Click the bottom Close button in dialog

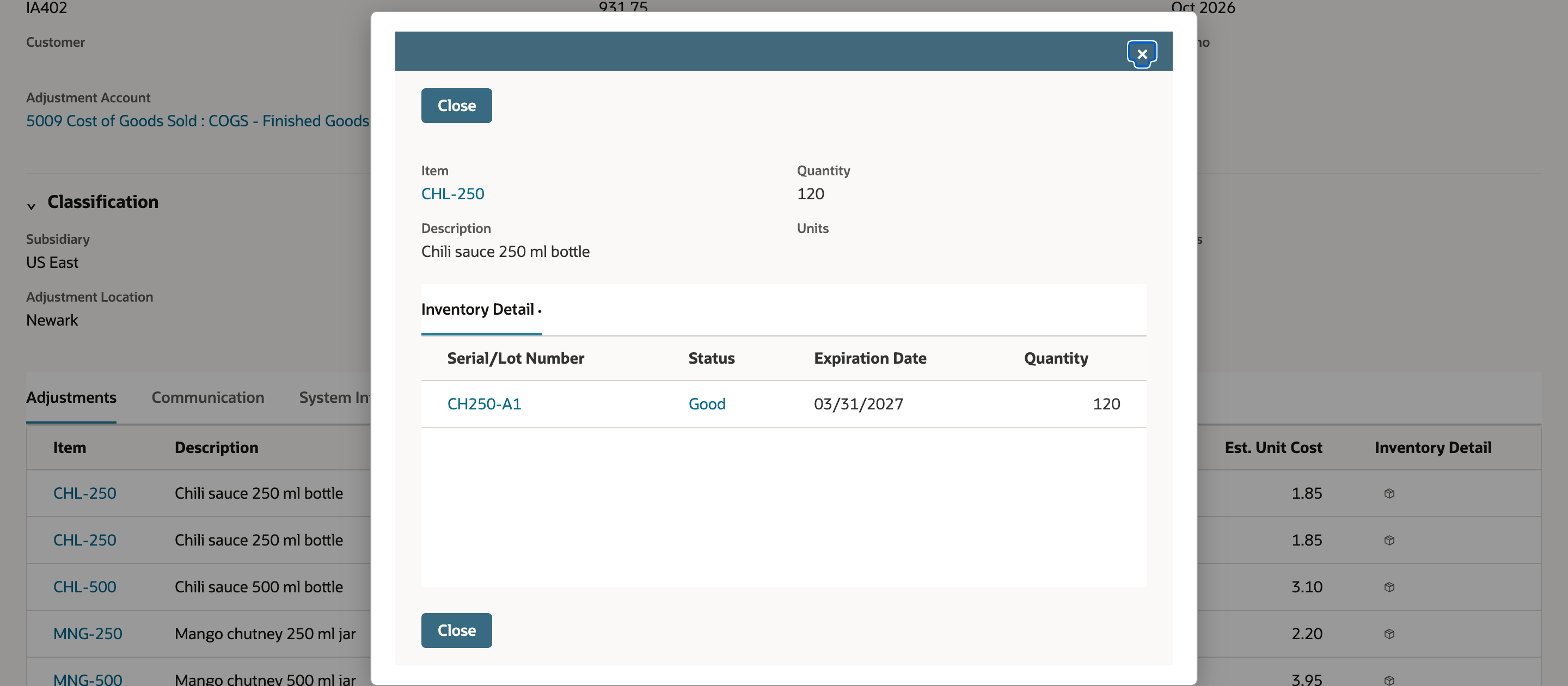coord(457,630)
